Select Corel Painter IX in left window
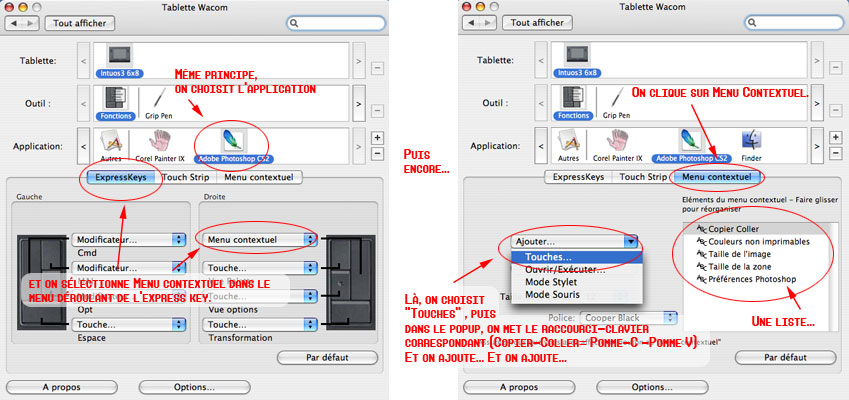Image resolution: width=849 pixels, height=400 pixels. pyautogui.click(x=160, y=146)
